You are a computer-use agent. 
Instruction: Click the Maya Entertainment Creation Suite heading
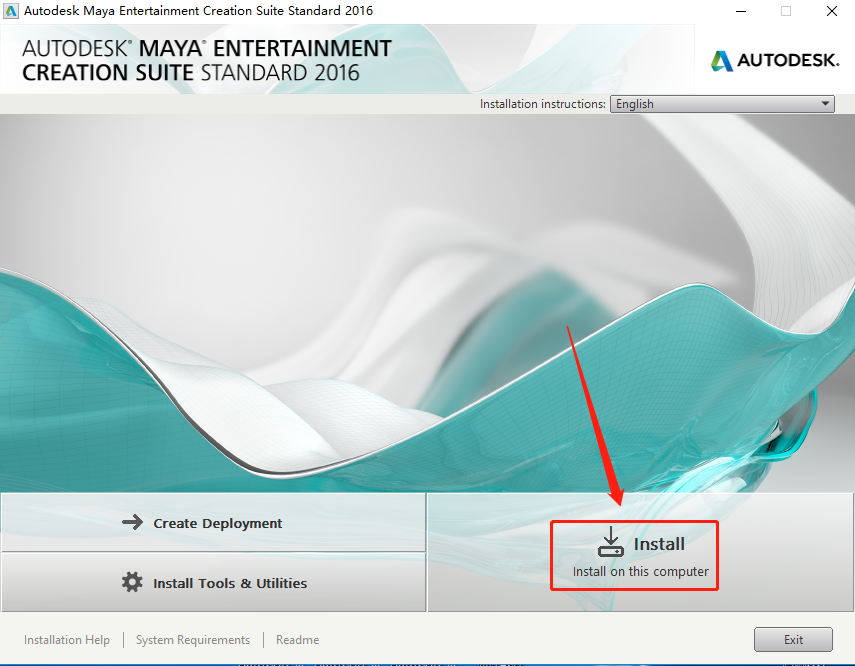[207, 60]
